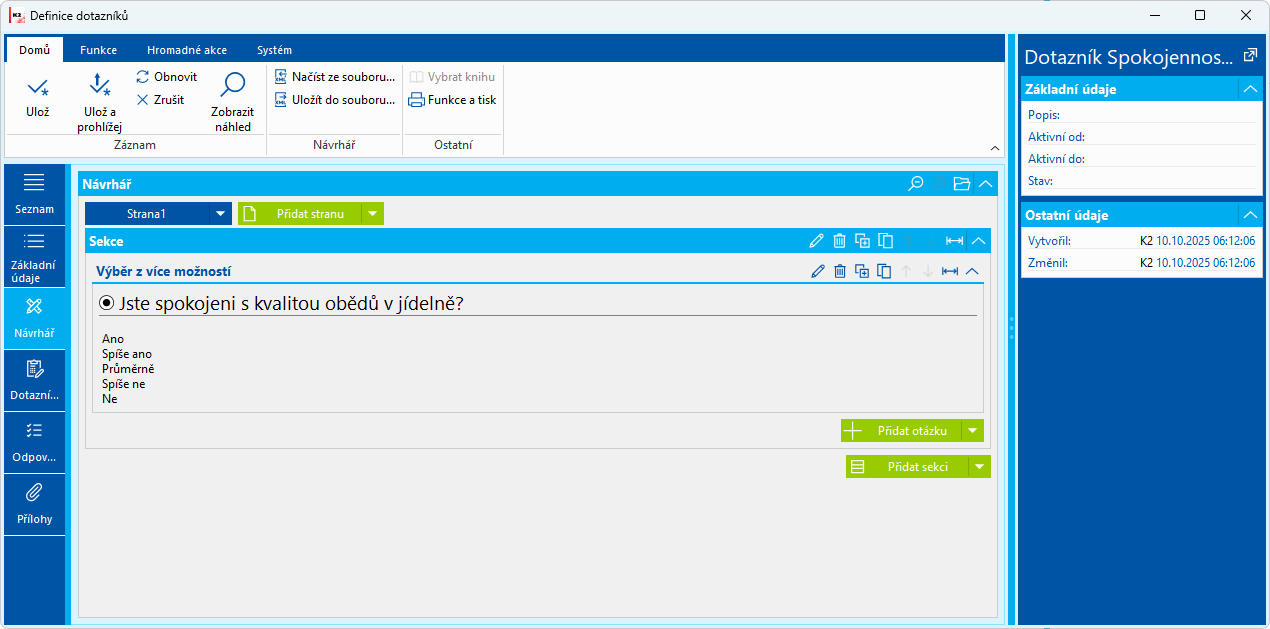Collapse the Základní údaje right panel

(x=1250, y=89)
